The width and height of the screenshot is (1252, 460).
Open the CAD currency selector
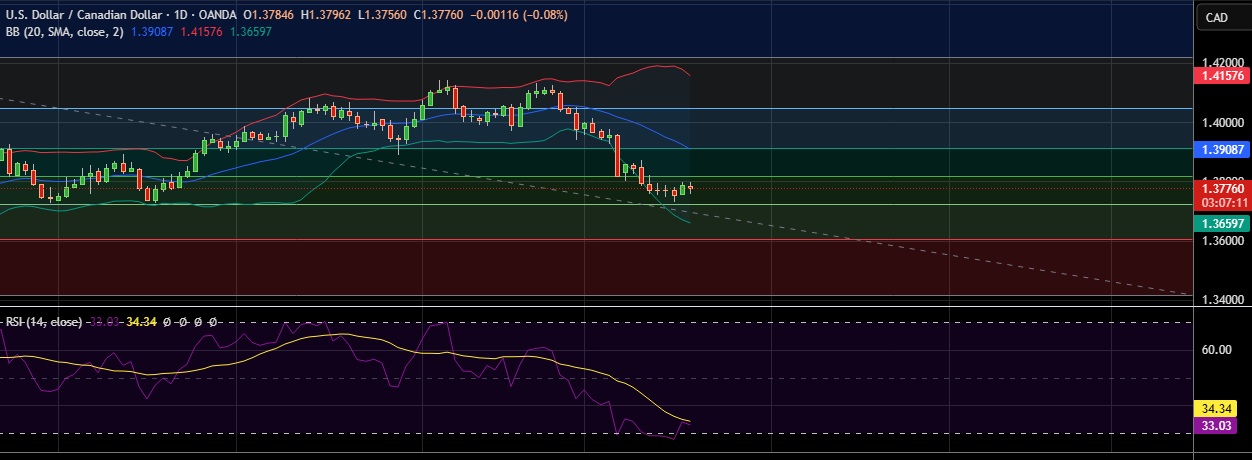[1216, 17]
